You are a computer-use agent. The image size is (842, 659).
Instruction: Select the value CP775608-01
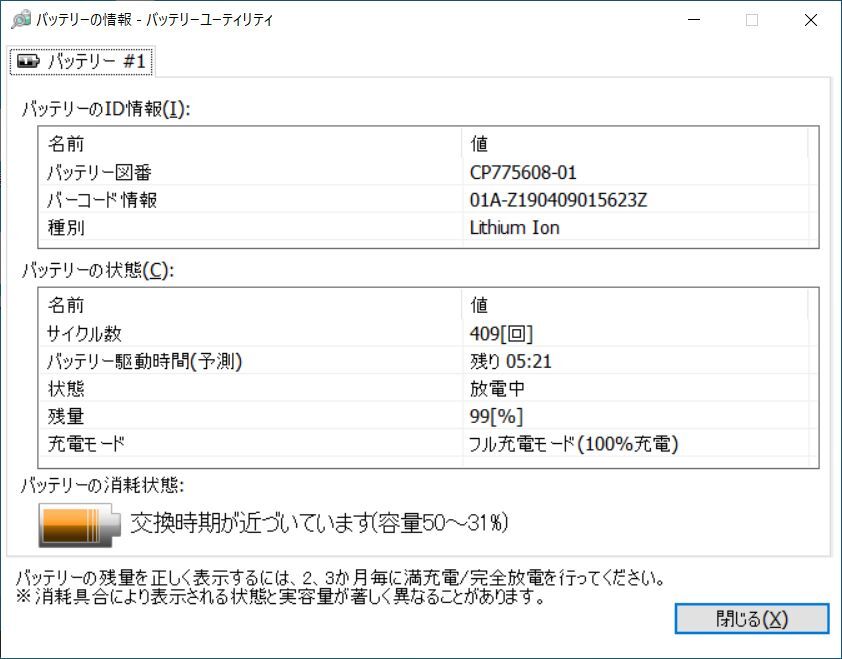[523, 172]
